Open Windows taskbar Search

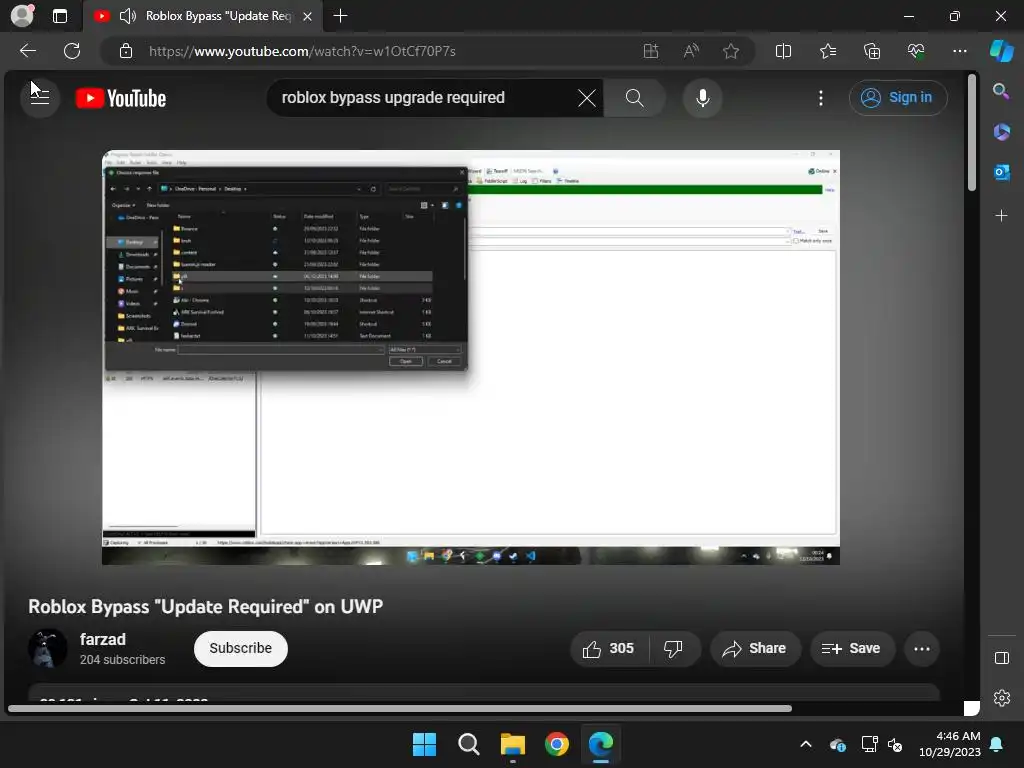[468, 744]
